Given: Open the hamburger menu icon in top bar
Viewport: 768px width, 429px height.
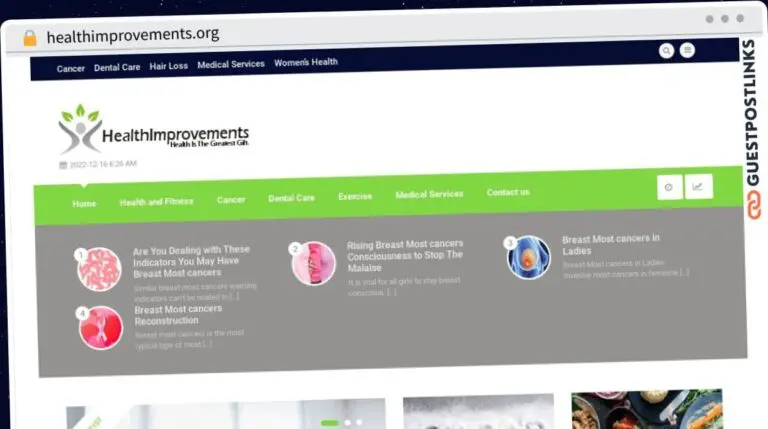Looking at the screenshot, I should tap(687, 50).
